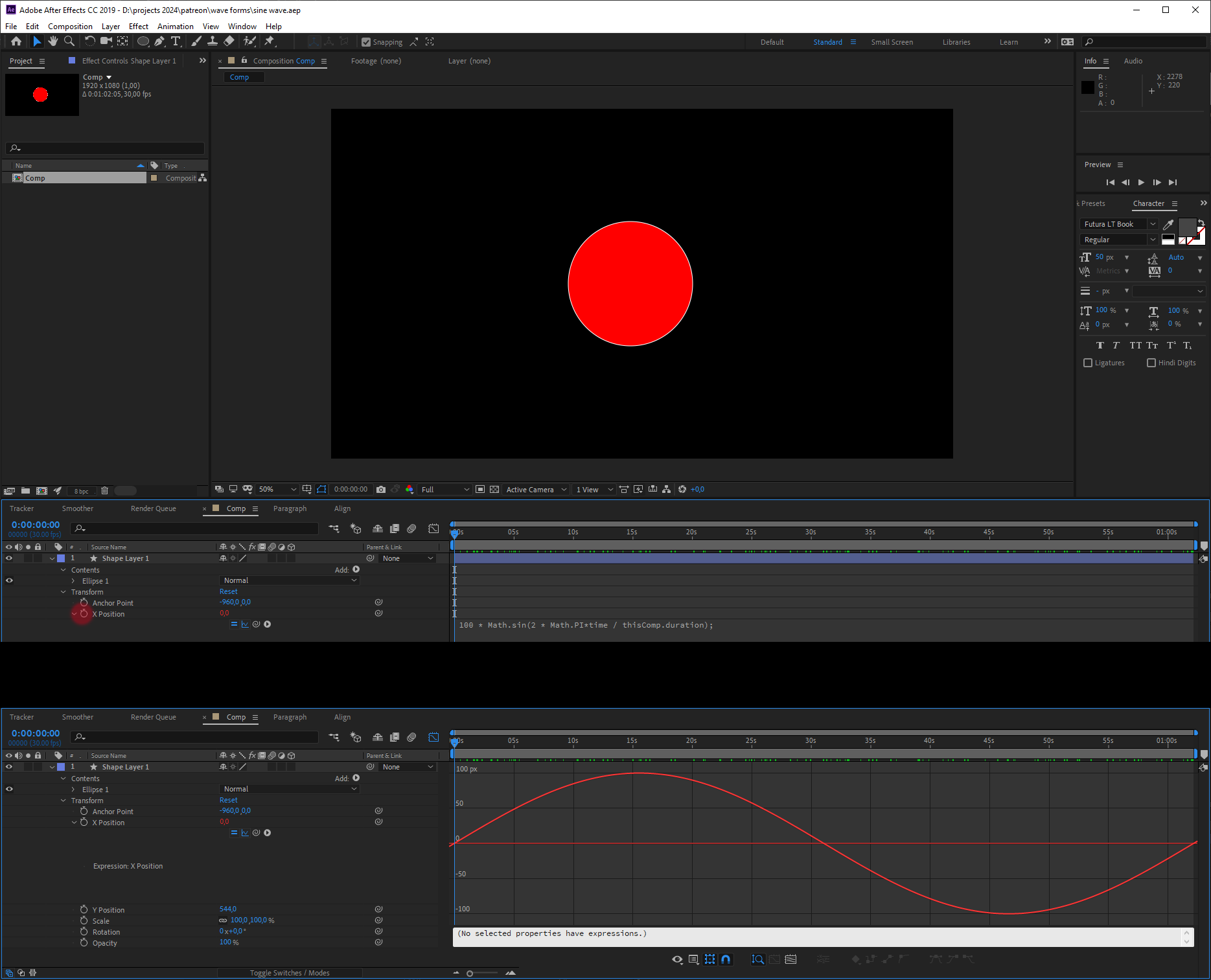The image size is (1211, 980).
Task: Open the Animation menu
Action: (175, 27)
